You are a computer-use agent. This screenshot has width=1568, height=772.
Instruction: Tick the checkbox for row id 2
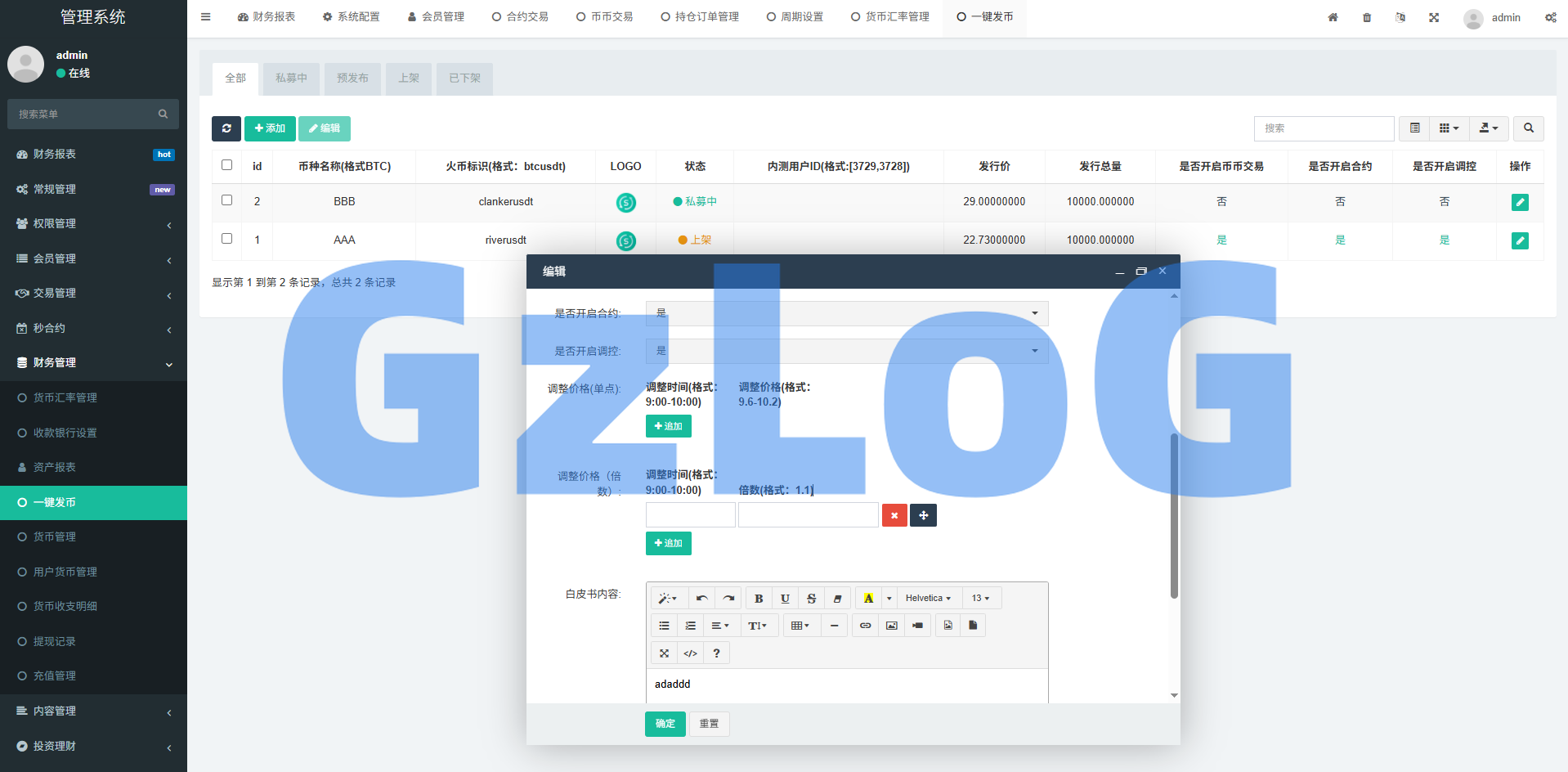click(x=227, y=200)
